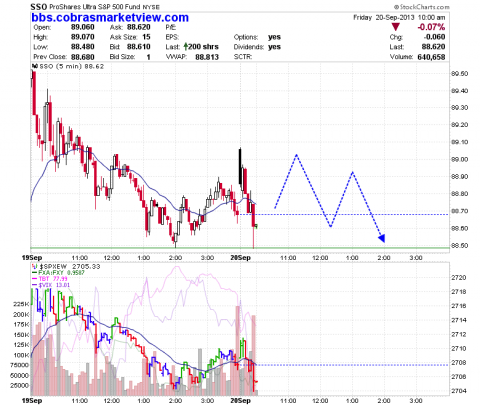Click the small icon before $SPXEW legend
Viewport: 480px width, 406px height.
34,267
